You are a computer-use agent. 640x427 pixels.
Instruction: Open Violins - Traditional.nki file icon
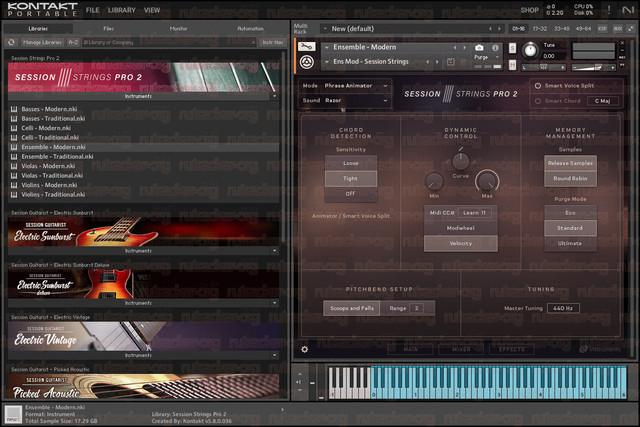[x=14, y=195]
